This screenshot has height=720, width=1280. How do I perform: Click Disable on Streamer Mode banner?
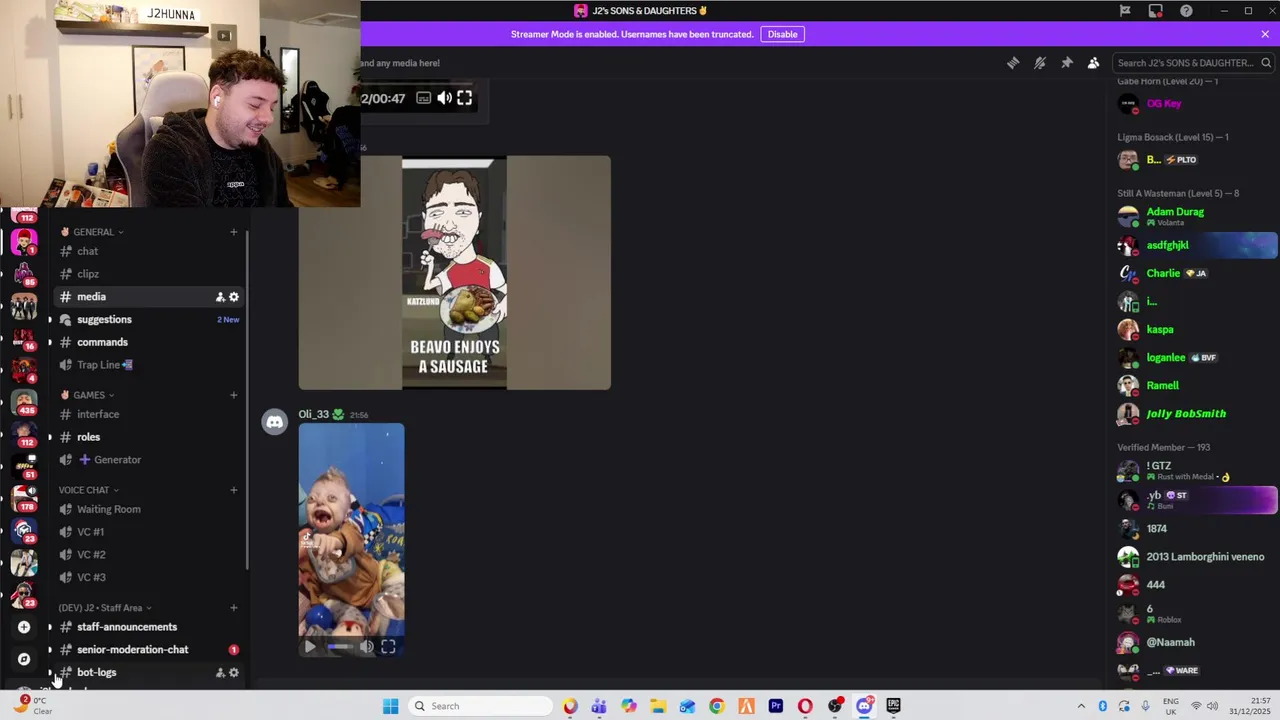tap(782, 34)
